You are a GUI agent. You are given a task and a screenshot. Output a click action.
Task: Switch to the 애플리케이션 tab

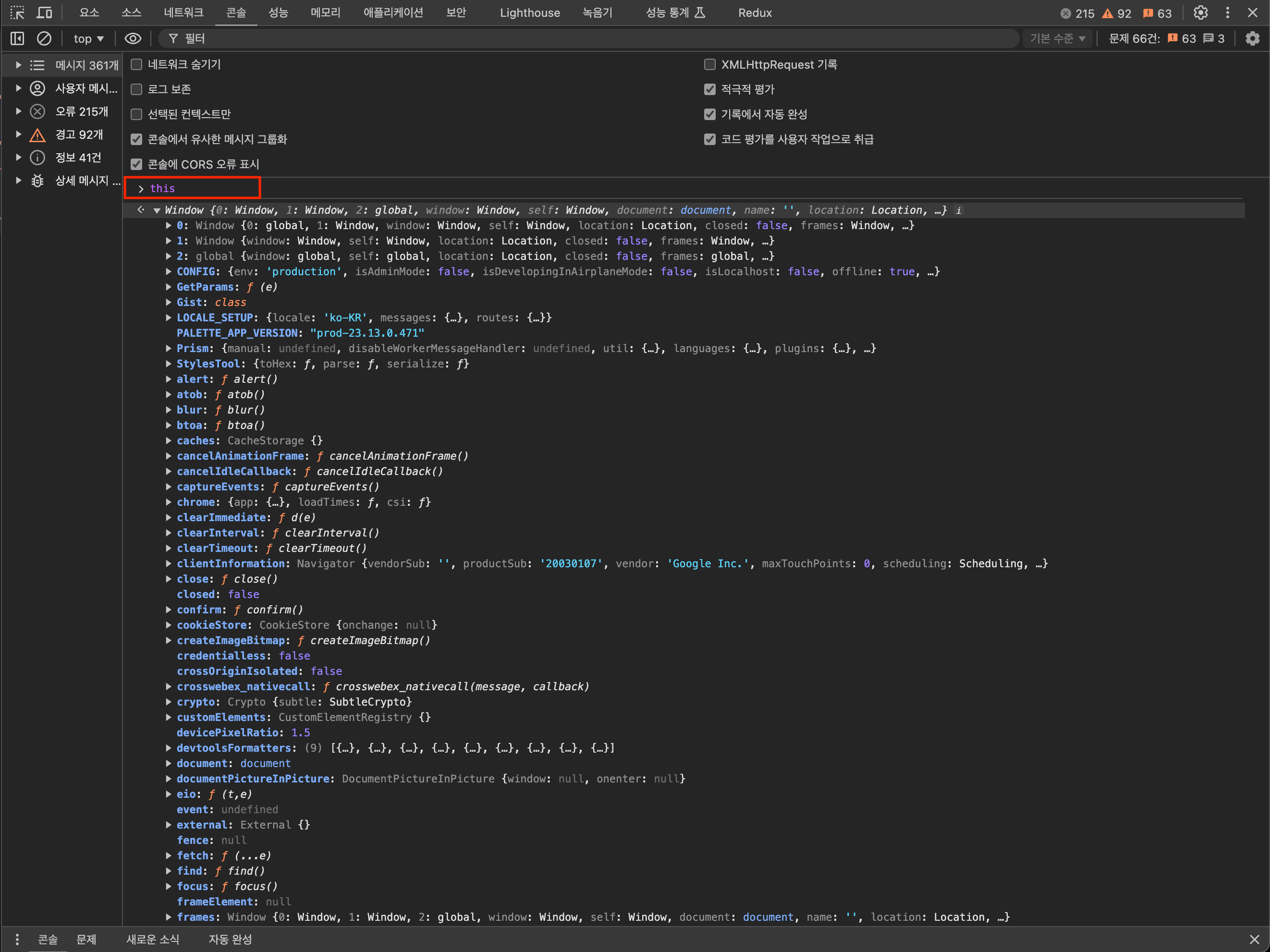click(x=393, y=12)
